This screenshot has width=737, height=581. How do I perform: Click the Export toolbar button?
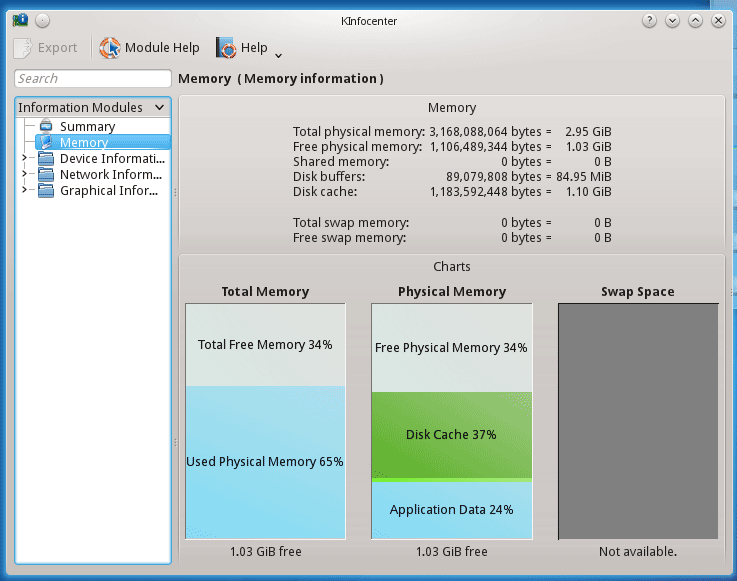46,48
